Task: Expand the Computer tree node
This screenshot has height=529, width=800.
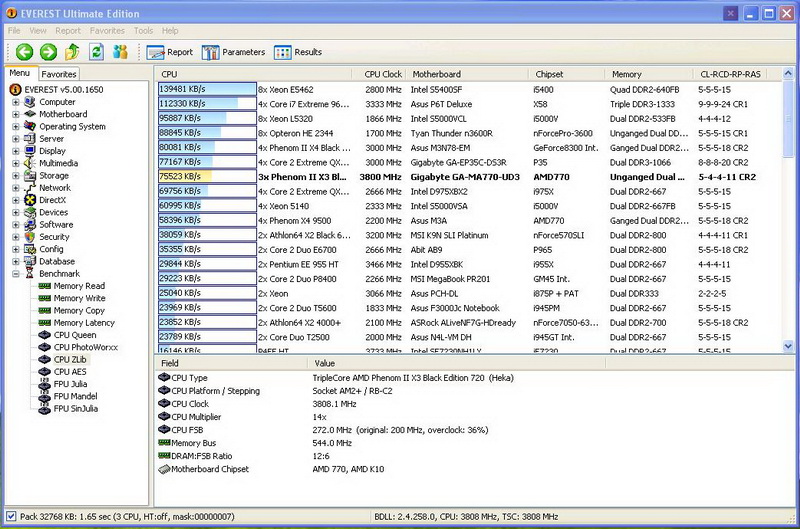Action: click(x=15, y=102)
